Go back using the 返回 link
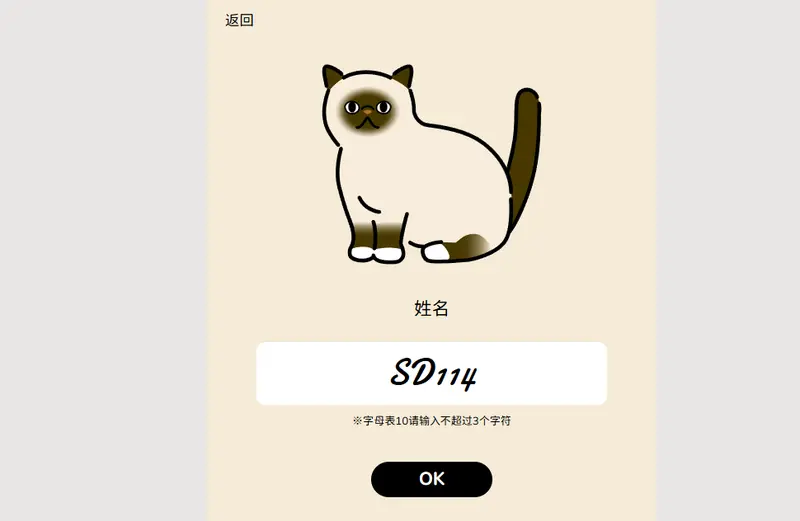Screen dimensions: 800x521 pyautogui.click(x=239, y=20)
